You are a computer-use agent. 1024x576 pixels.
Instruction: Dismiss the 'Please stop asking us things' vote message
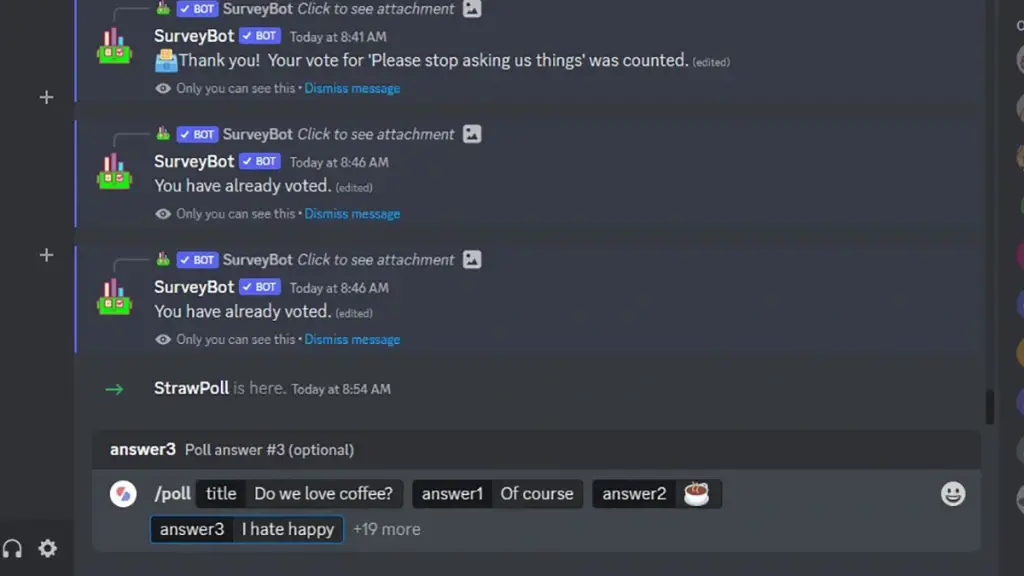click(352, 88)
